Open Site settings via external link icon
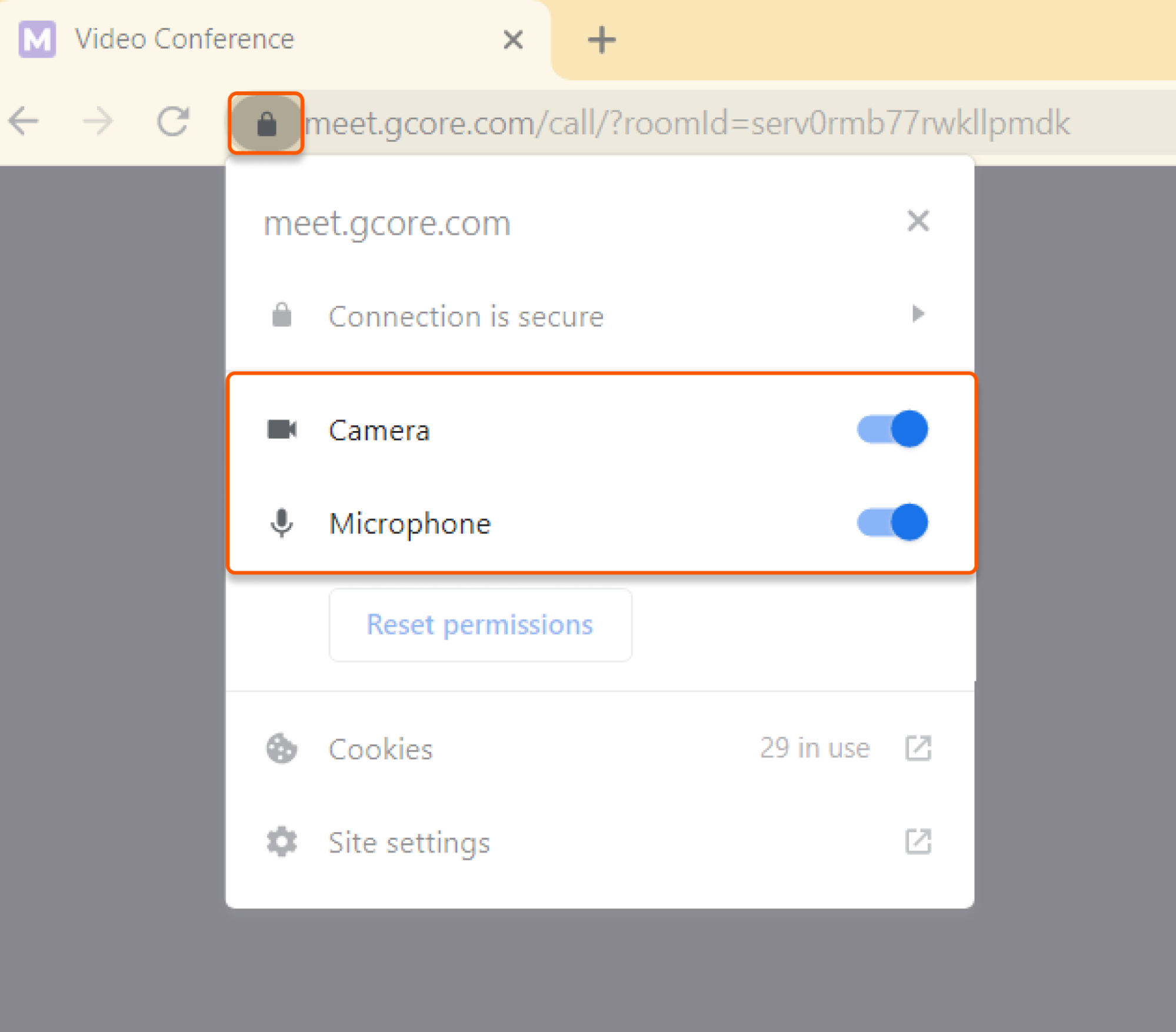Screen dimensions: 1176x1032 pos(918,842)
